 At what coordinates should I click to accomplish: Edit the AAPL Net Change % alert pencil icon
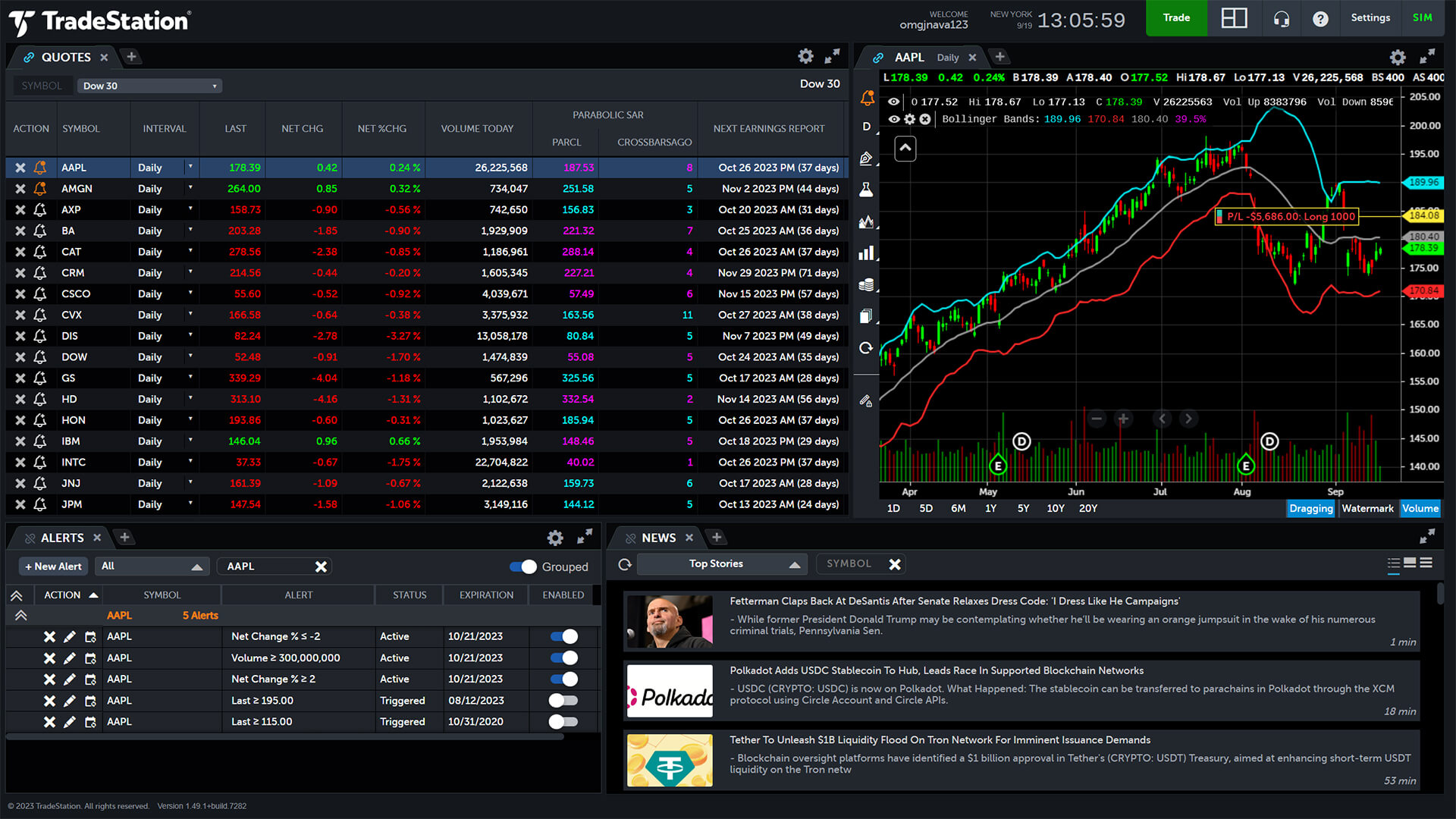tap(70, 636)
